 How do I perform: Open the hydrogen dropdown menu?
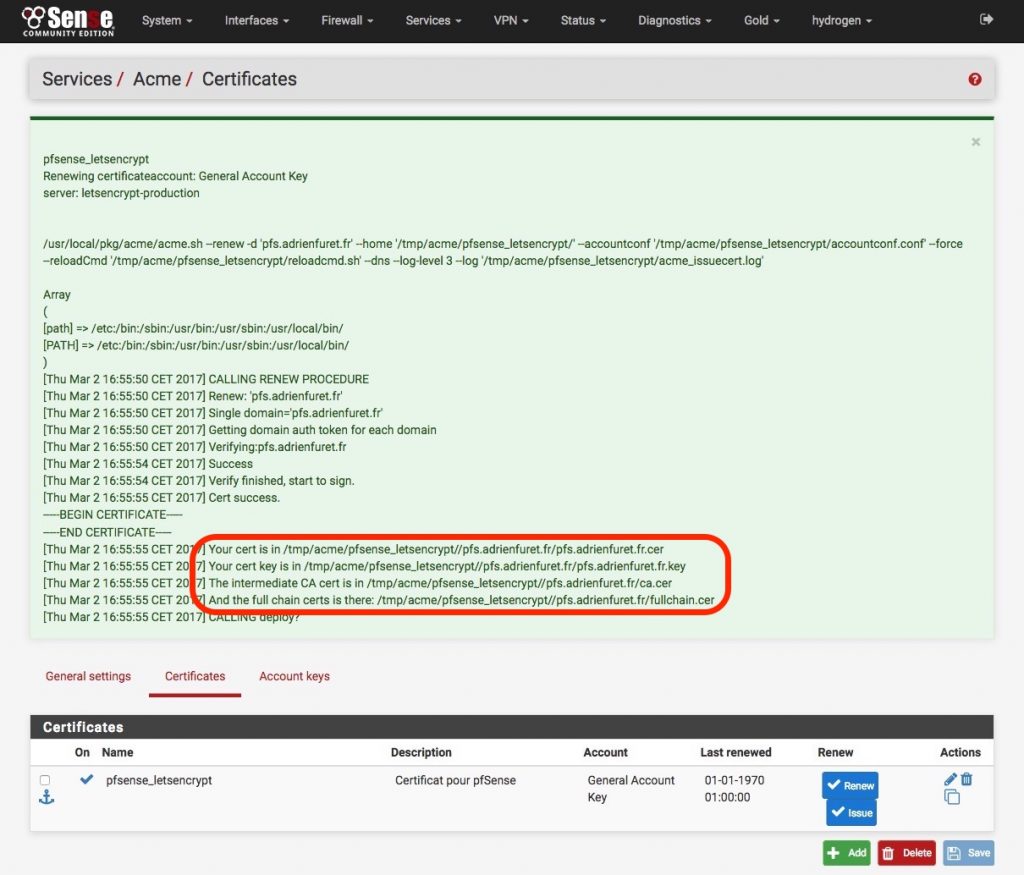pos(842,20)
